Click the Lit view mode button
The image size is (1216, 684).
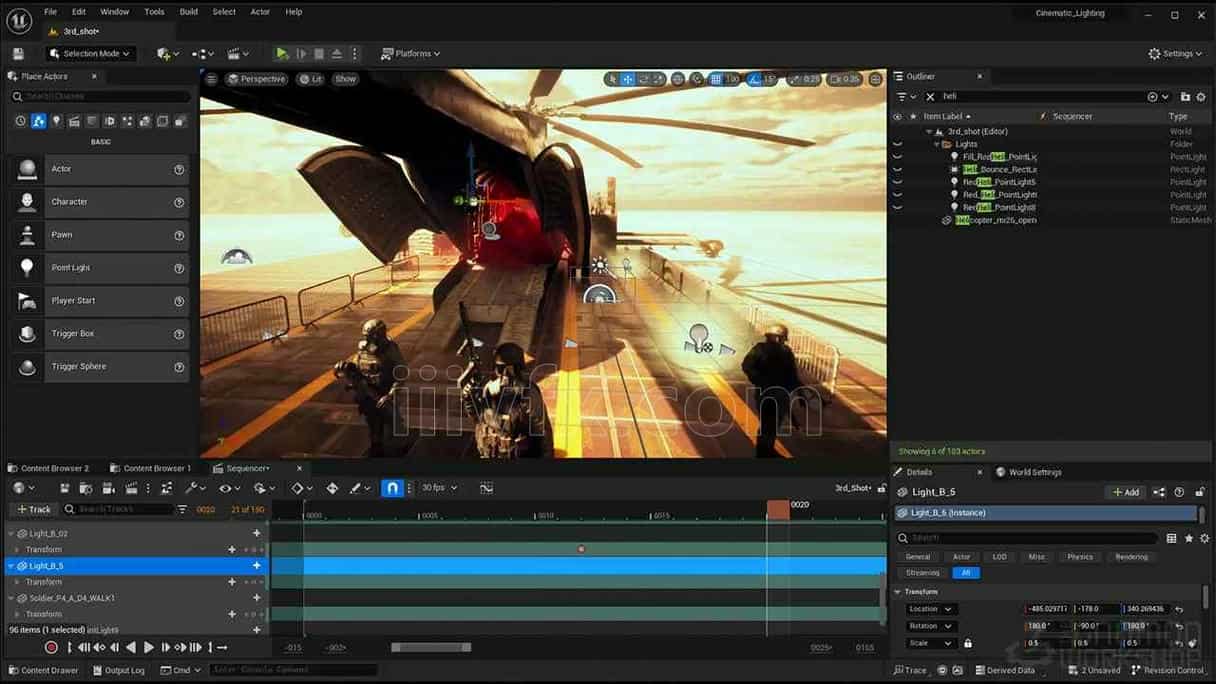(x=311, y=79)
